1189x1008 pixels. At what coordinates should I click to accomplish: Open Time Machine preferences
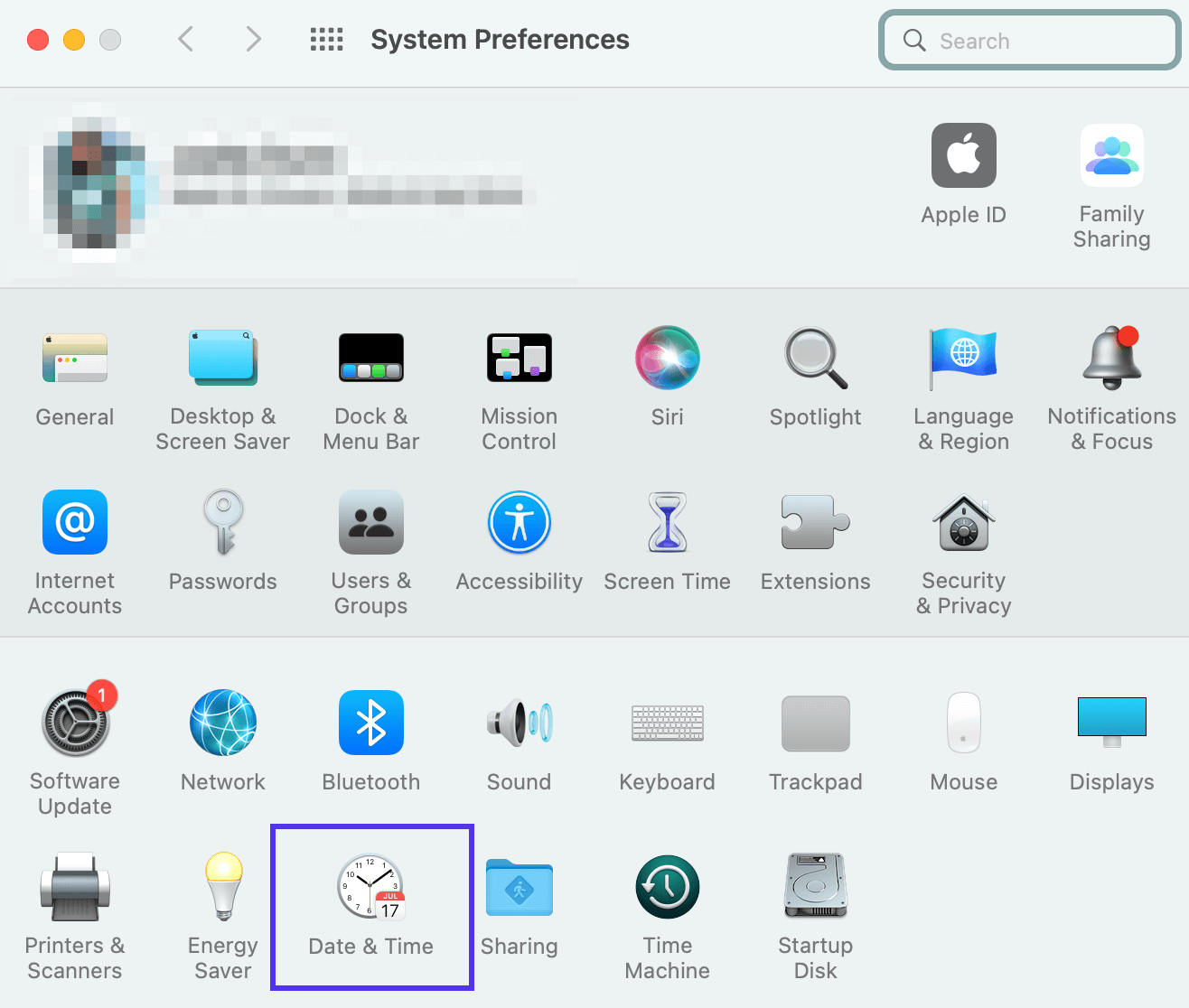pos(667,888)
